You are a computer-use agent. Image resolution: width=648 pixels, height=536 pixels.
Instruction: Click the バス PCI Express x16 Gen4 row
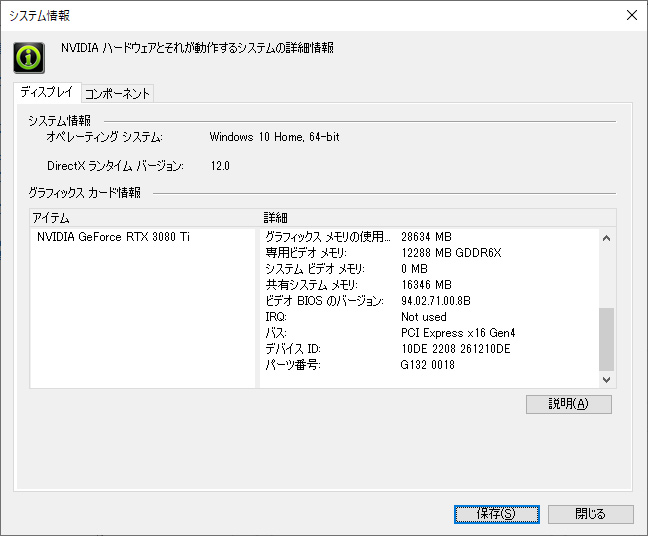[x=431, y=333]
